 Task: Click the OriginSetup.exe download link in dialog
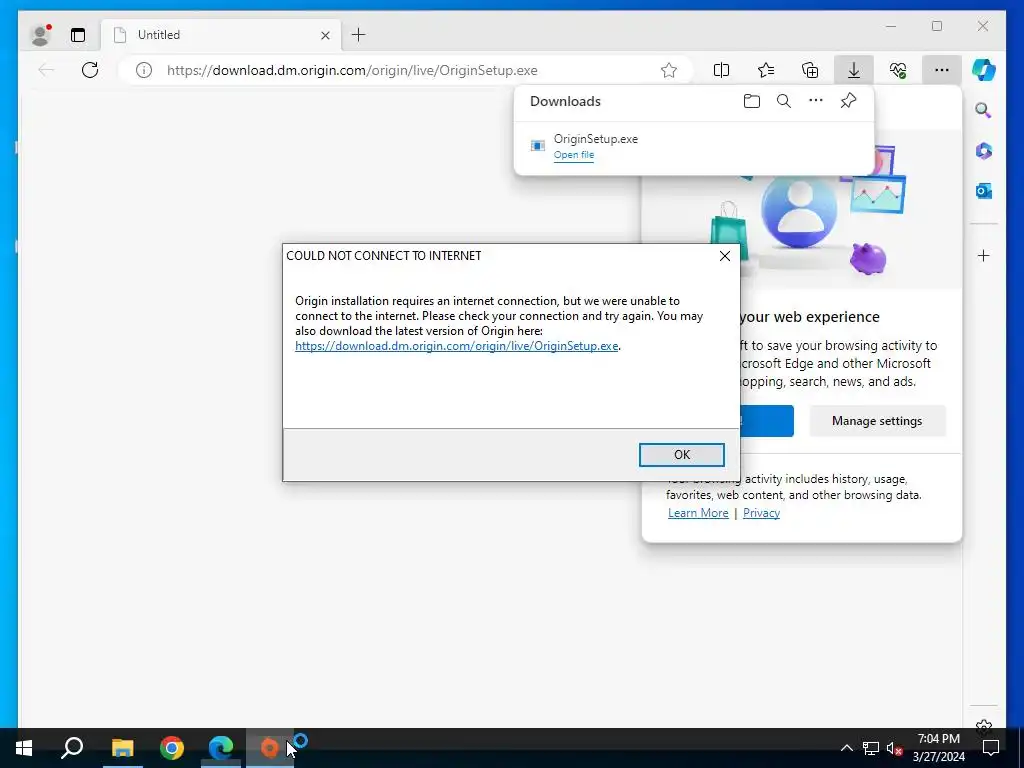click(456, 346)
